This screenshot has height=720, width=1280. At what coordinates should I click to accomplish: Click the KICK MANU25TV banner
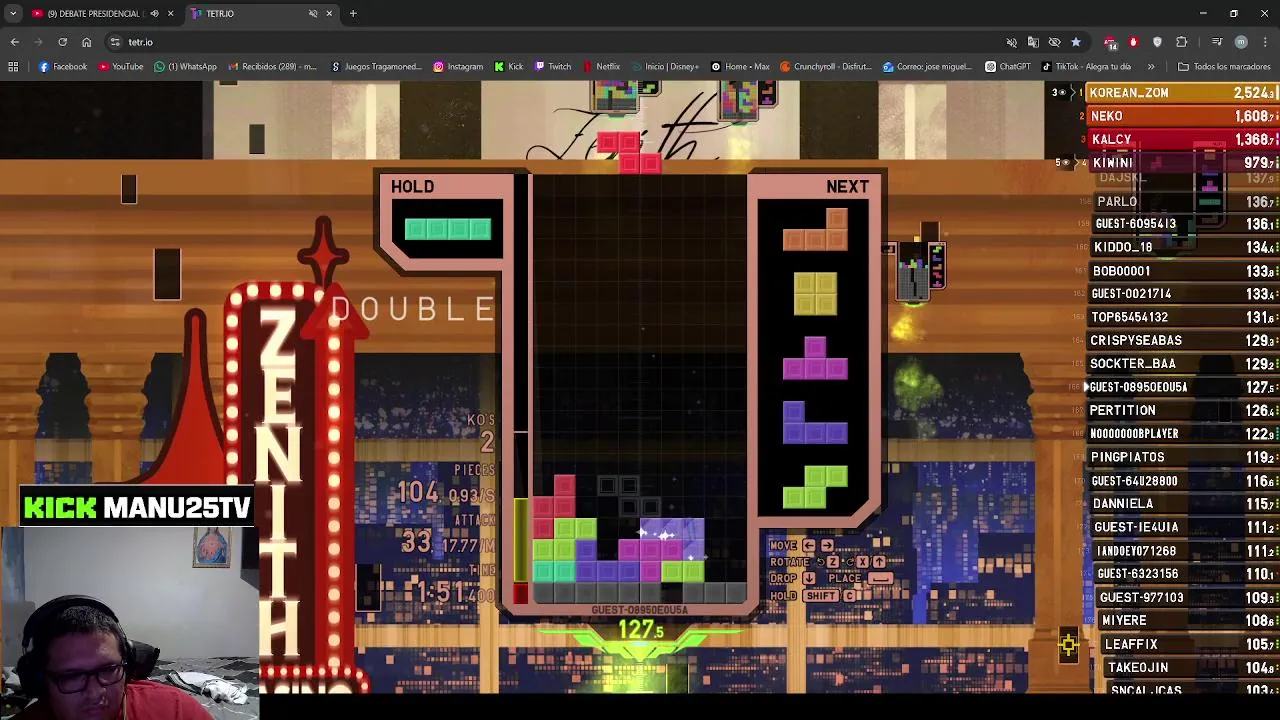pyautogui.click(x=137, y=508)
